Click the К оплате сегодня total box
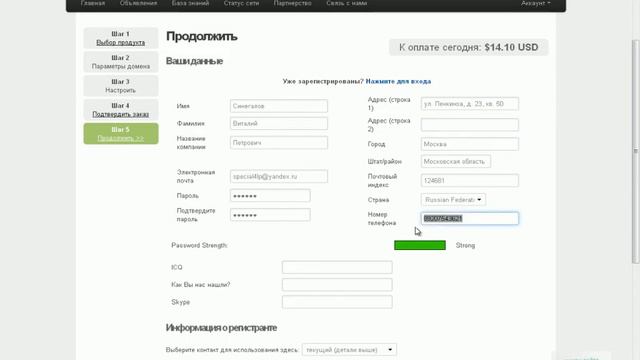This screenshot has height=360, width=640. click(469, 47)
